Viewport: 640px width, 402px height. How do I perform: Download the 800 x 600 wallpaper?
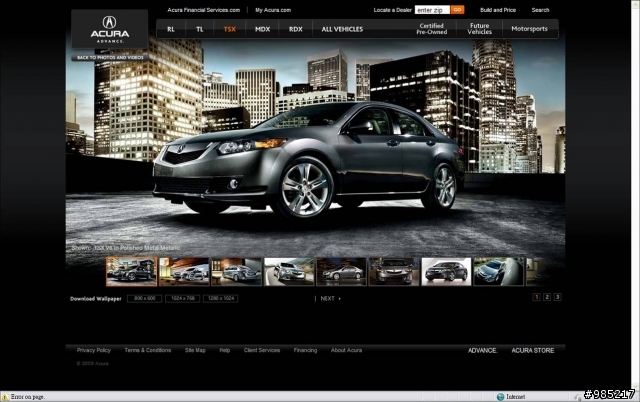[144, 299]
